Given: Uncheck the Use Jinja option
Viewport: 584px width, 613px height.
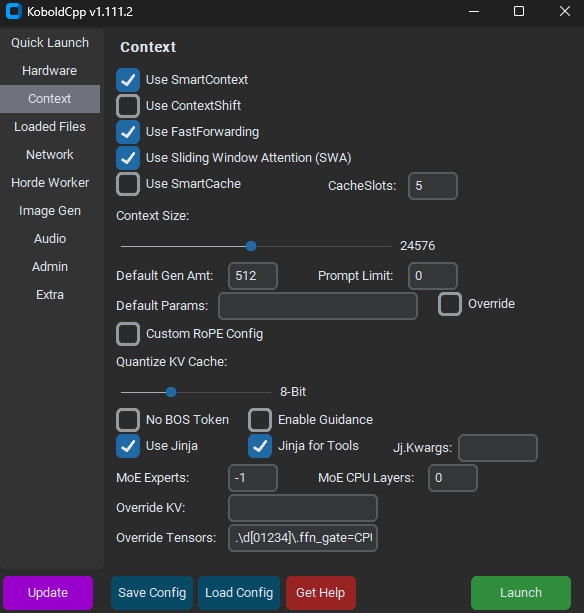Looking at the screenshot, I should pyautogui.click(x=128, y=446).
